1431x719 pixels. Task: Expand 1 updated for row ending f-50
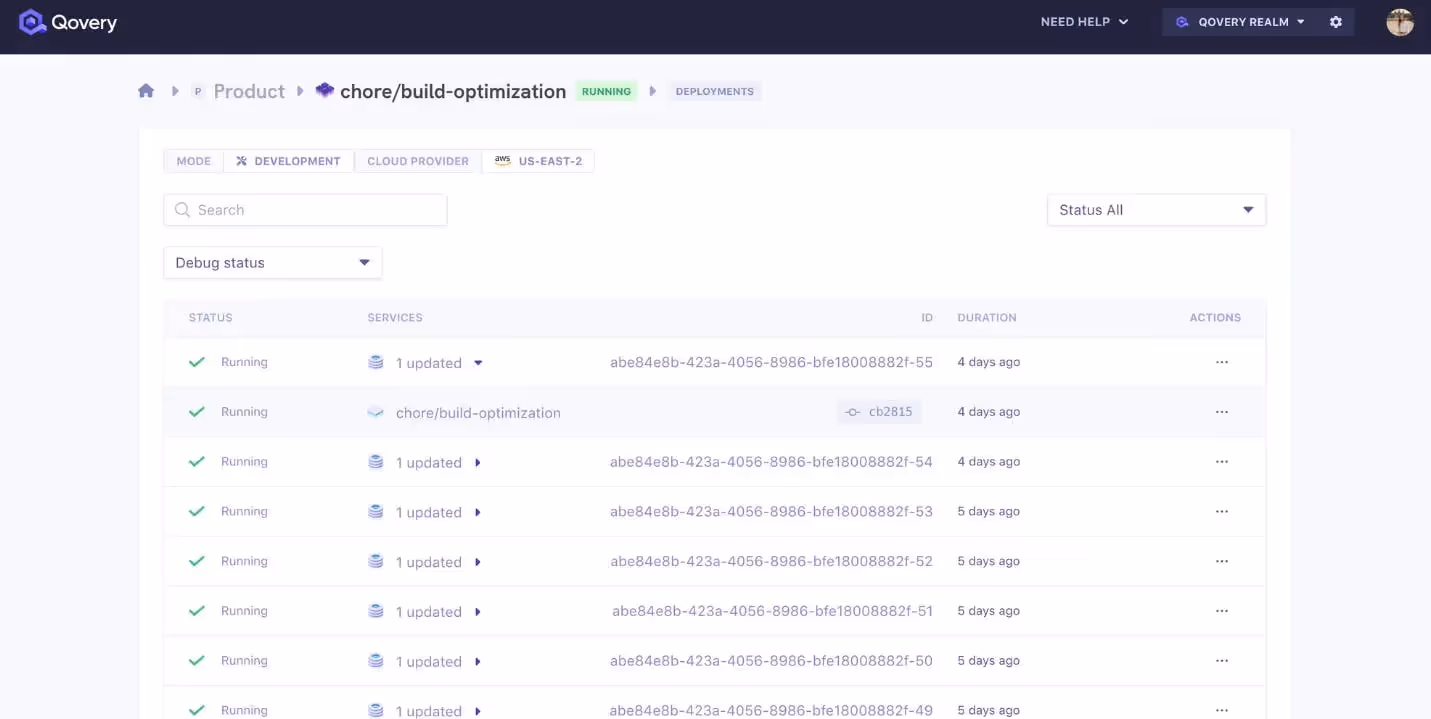pos(478,661)
